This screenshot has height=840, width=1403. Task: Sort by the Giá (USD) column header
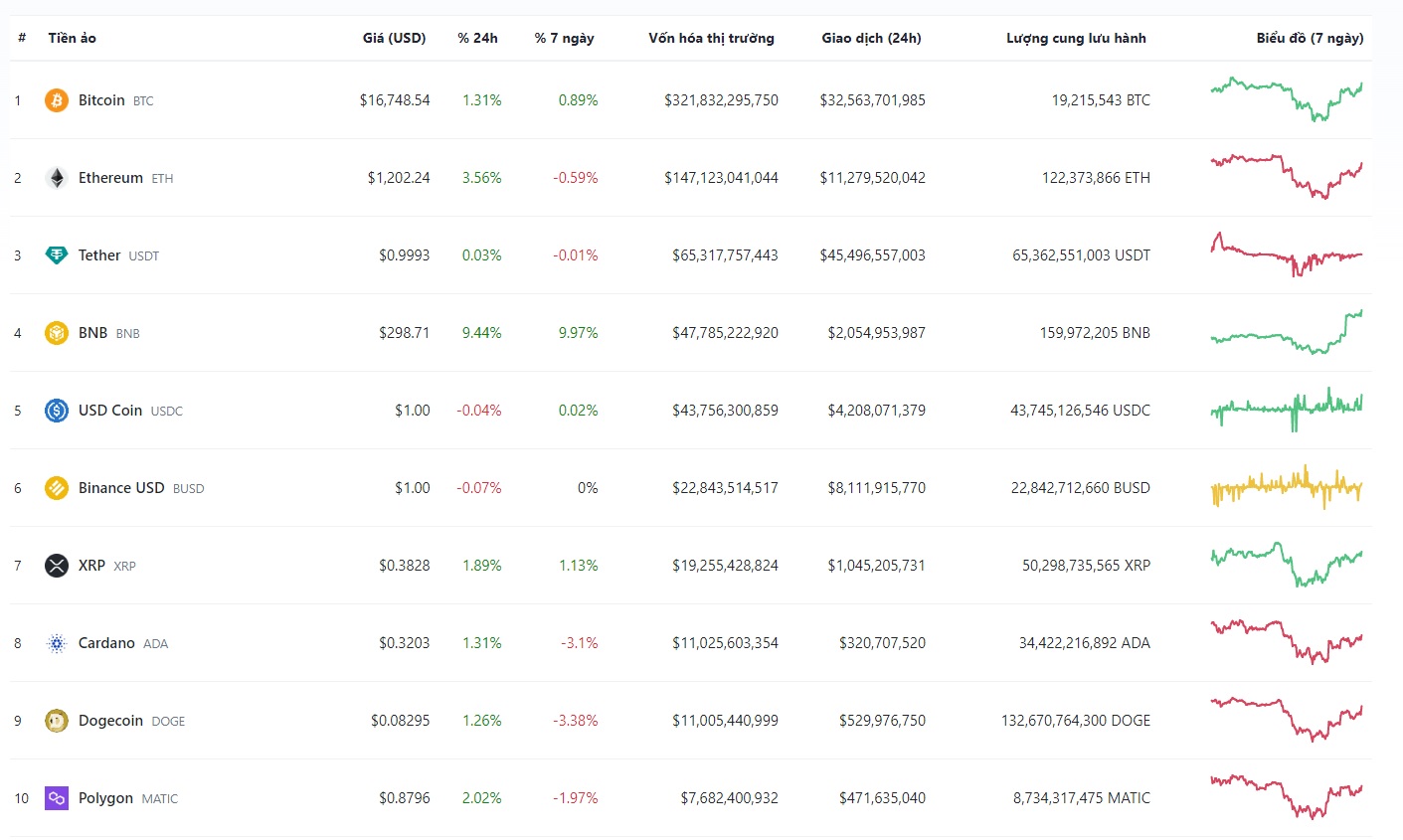(x=394, y=38)
